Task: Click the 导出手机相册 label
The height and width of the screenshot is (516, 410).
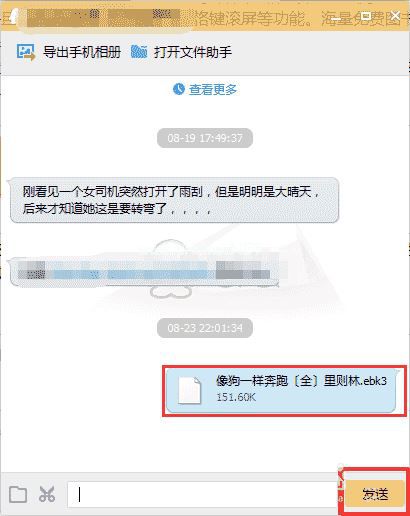Action: (82, 52)
